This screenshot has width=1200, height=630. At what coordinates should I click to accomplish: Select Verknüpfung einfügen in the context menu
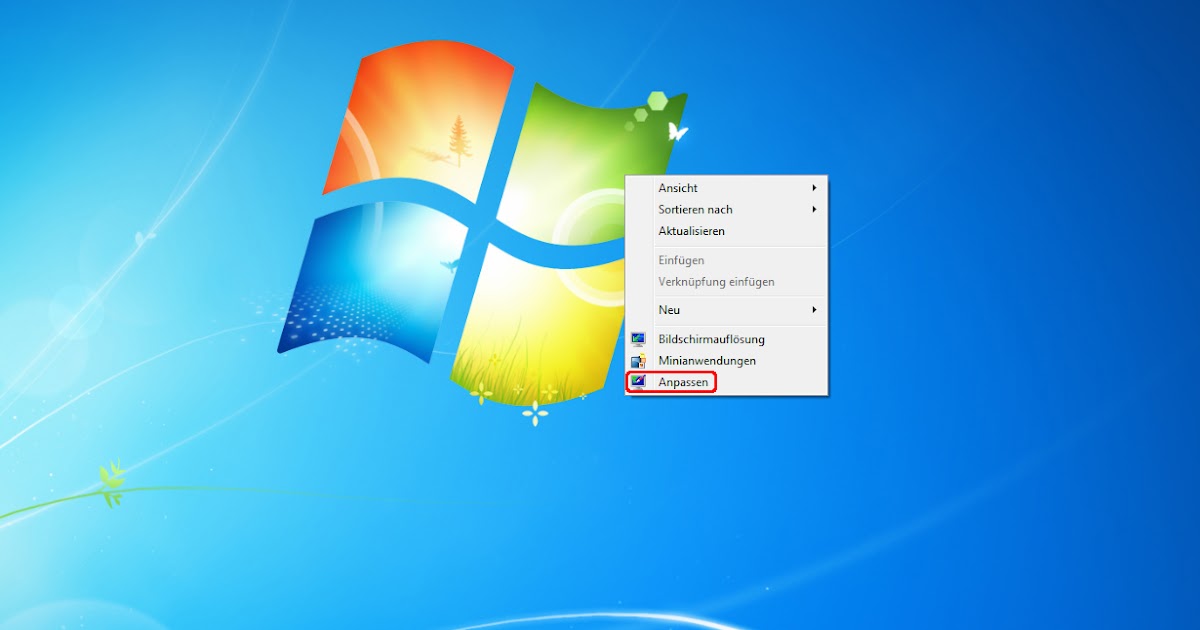[726, 282]
